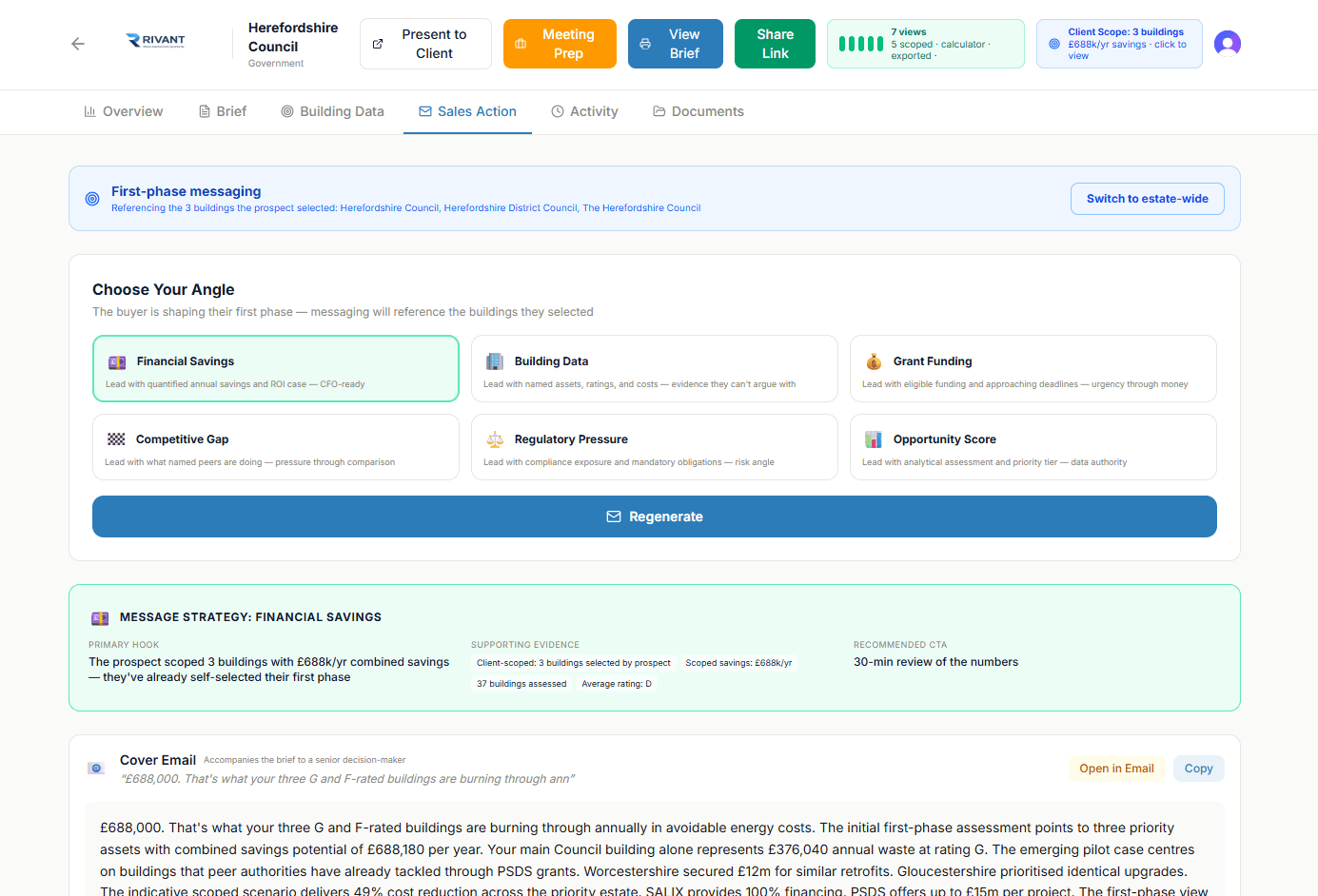Open the Documents tab
The width and height of the screenshot is (1318, 896).
pyautogui.click(x=698, y=111)
